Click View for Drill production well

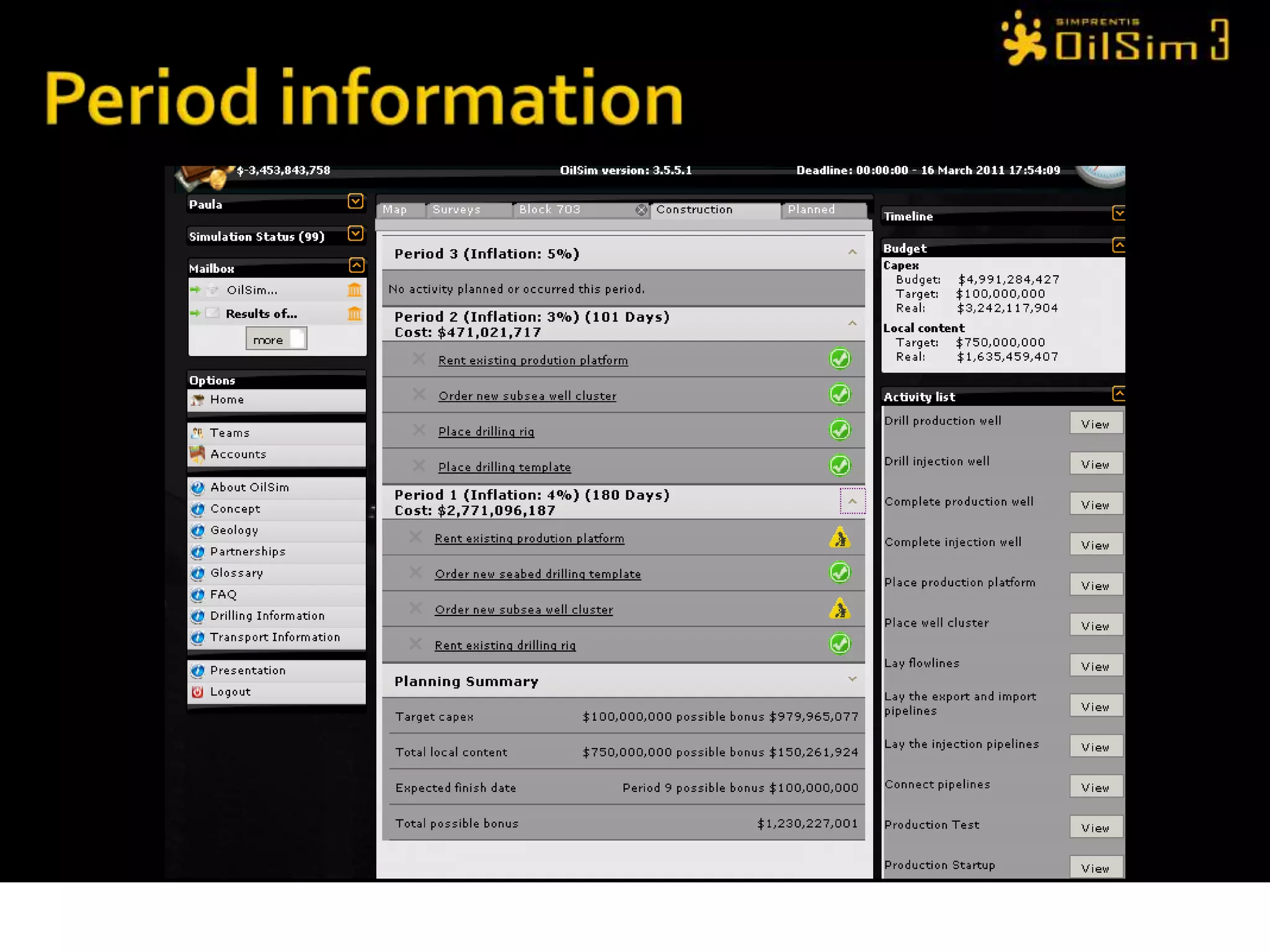click(x=1095, y=424)
